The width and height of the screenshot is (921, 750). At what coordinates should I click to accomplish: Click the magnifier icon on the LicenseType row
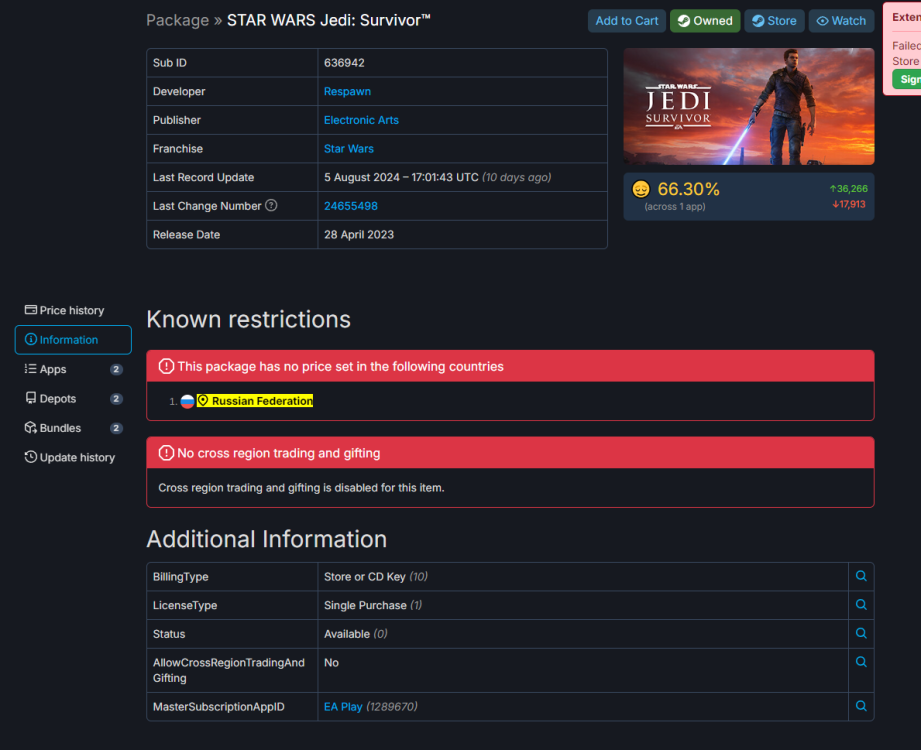(x=861, y=604)
